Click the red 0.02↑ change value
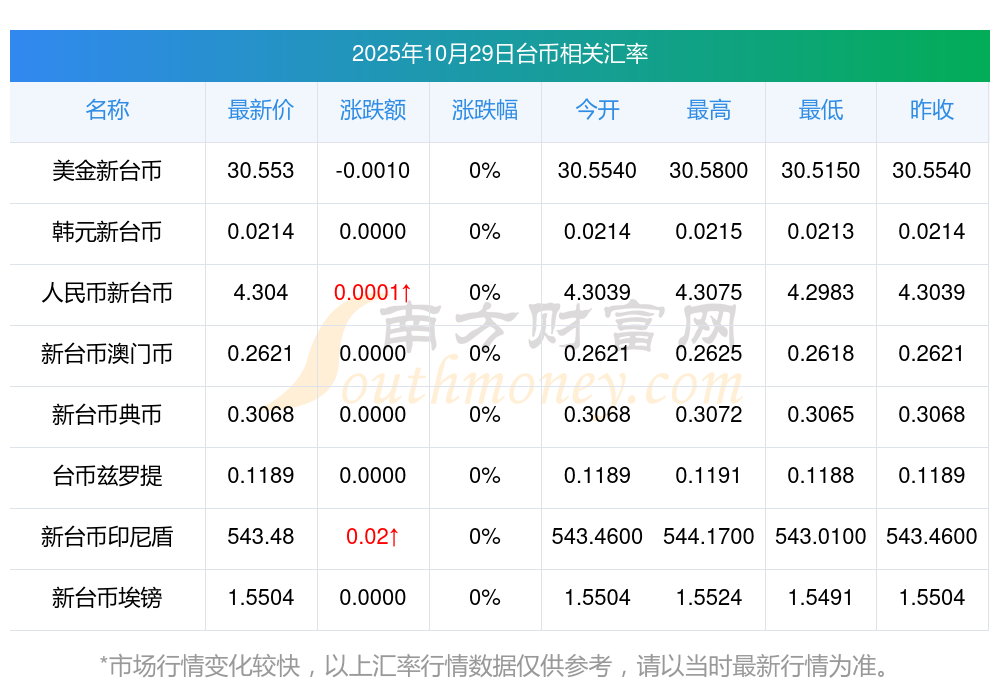The height and width of the screenshot is (697, 1000). pos(372,537)
